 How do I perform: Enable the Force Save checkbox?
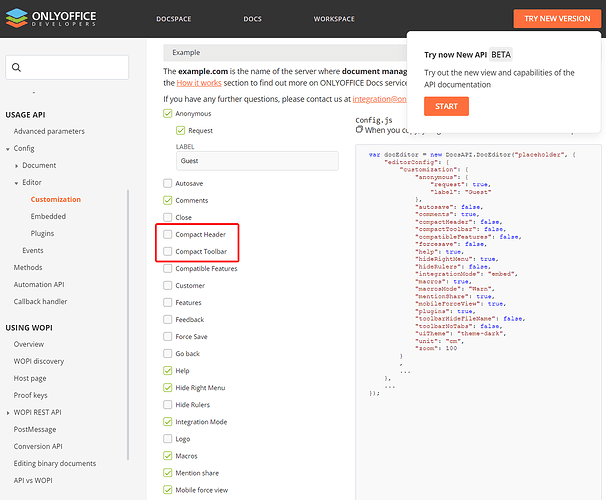167,336
